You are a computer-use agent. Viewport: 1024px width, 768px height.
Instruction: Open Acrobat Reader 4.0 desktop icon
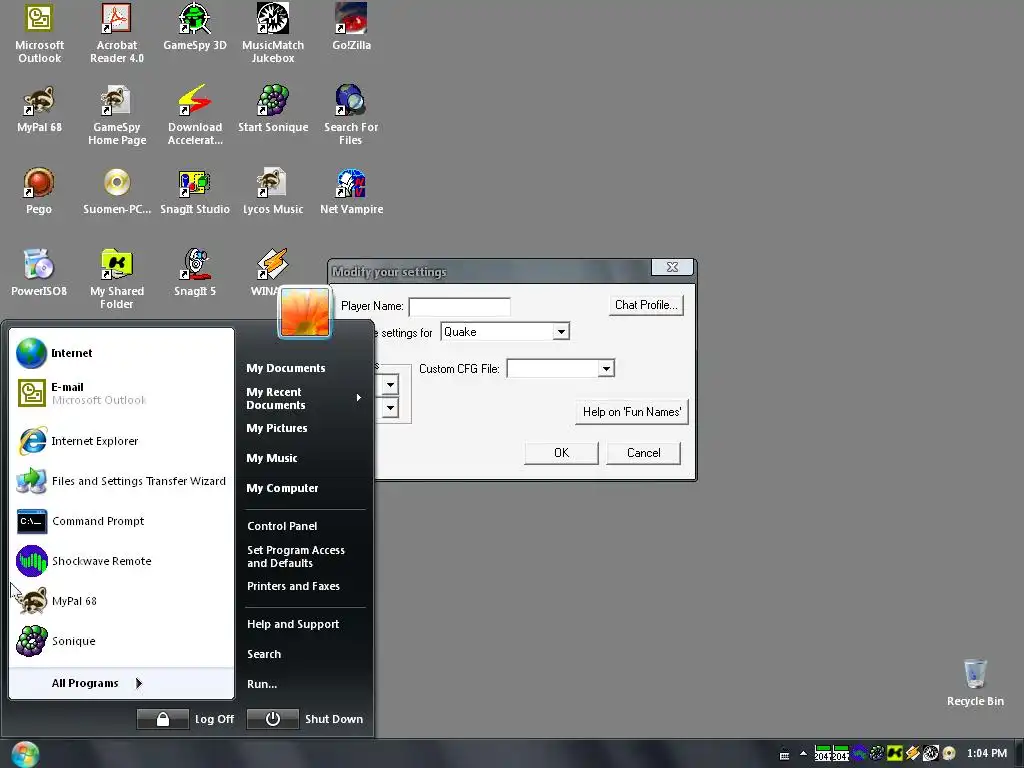pos(117,34)
